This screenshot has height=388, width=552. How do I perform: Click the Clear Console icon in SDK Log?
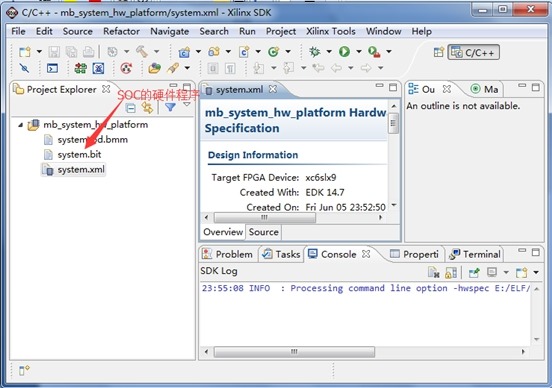433,272
